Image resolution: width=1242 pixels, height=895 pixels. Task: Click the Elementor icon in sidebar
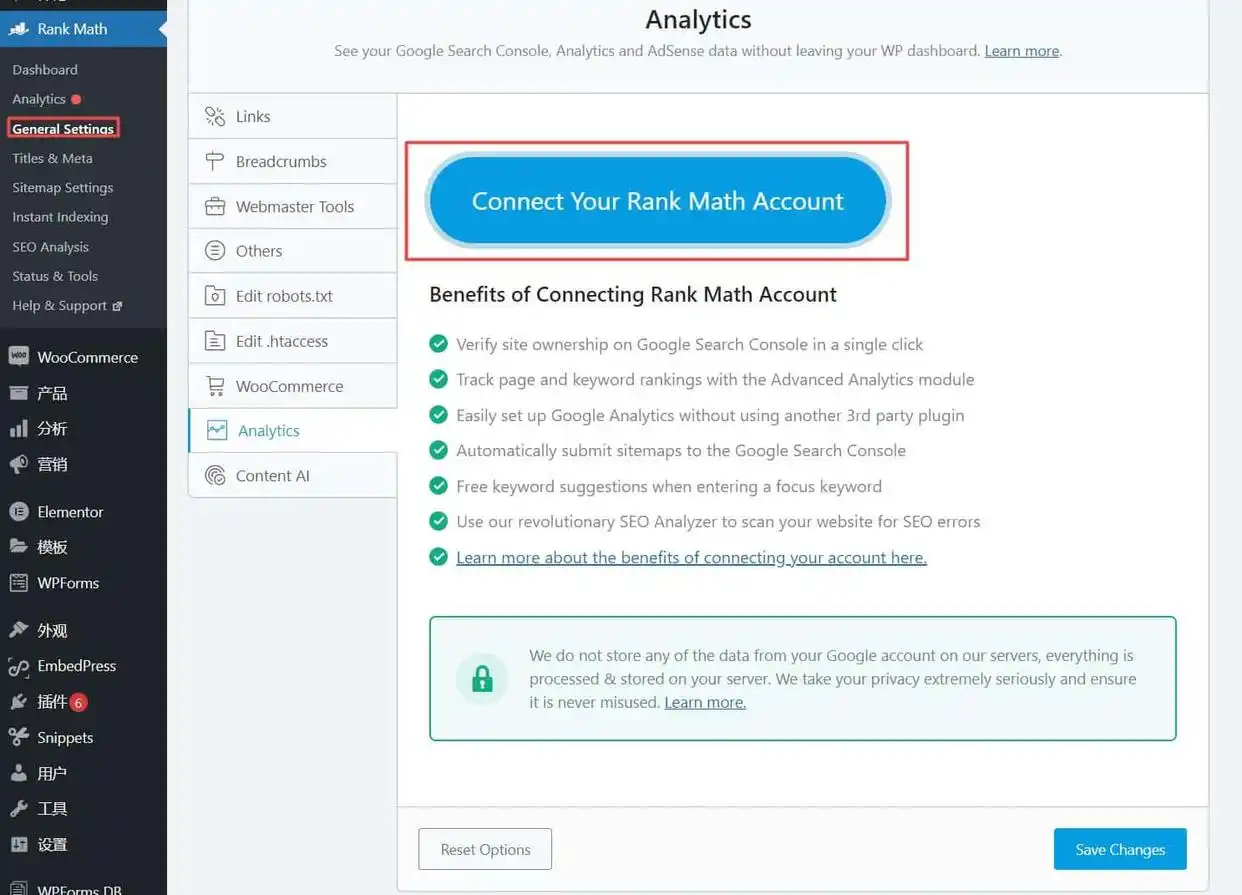(18, 512)
